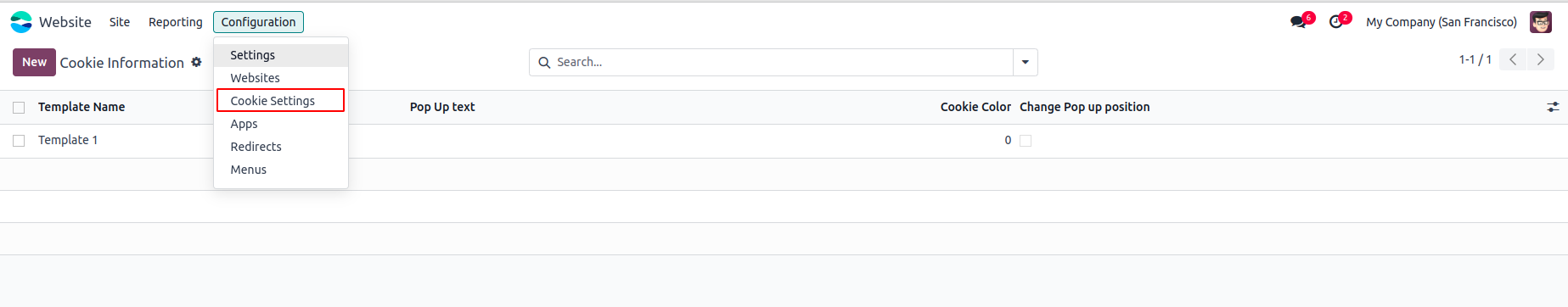Image resolution: width=1568 pixels, height=307 pixels.
Task: Click the Odoo Website app logo
Action: pyautogui.click(x=21, y=22)
